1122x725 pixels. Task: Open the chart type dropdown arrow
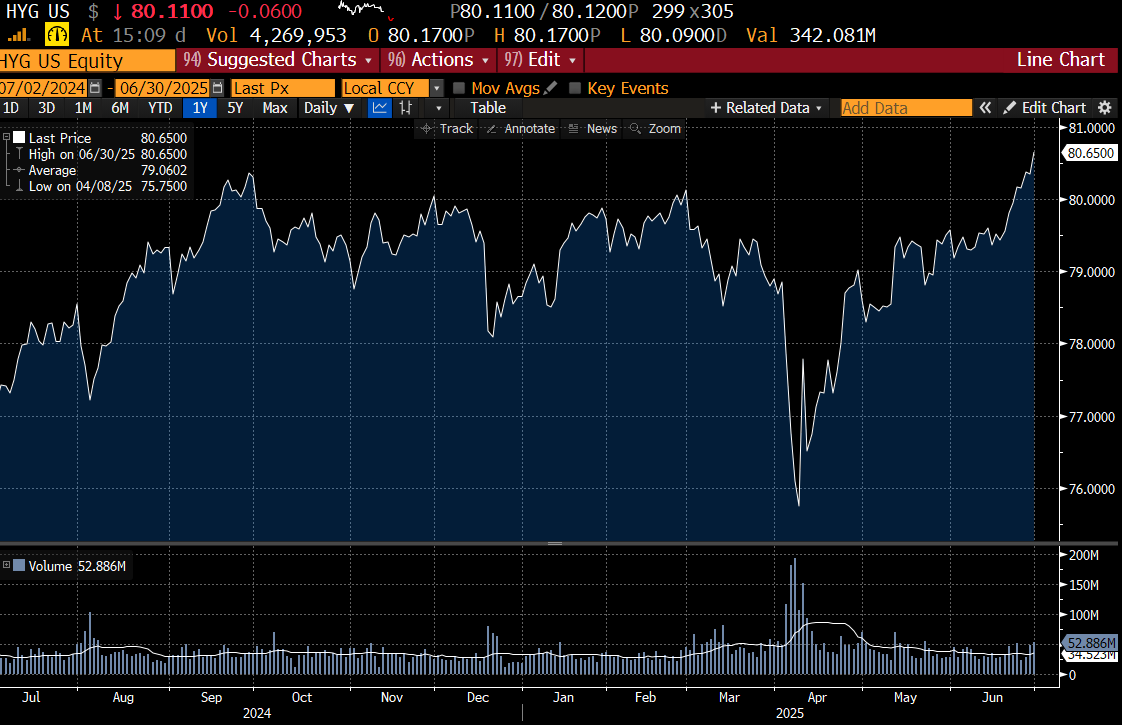point(438,108)
